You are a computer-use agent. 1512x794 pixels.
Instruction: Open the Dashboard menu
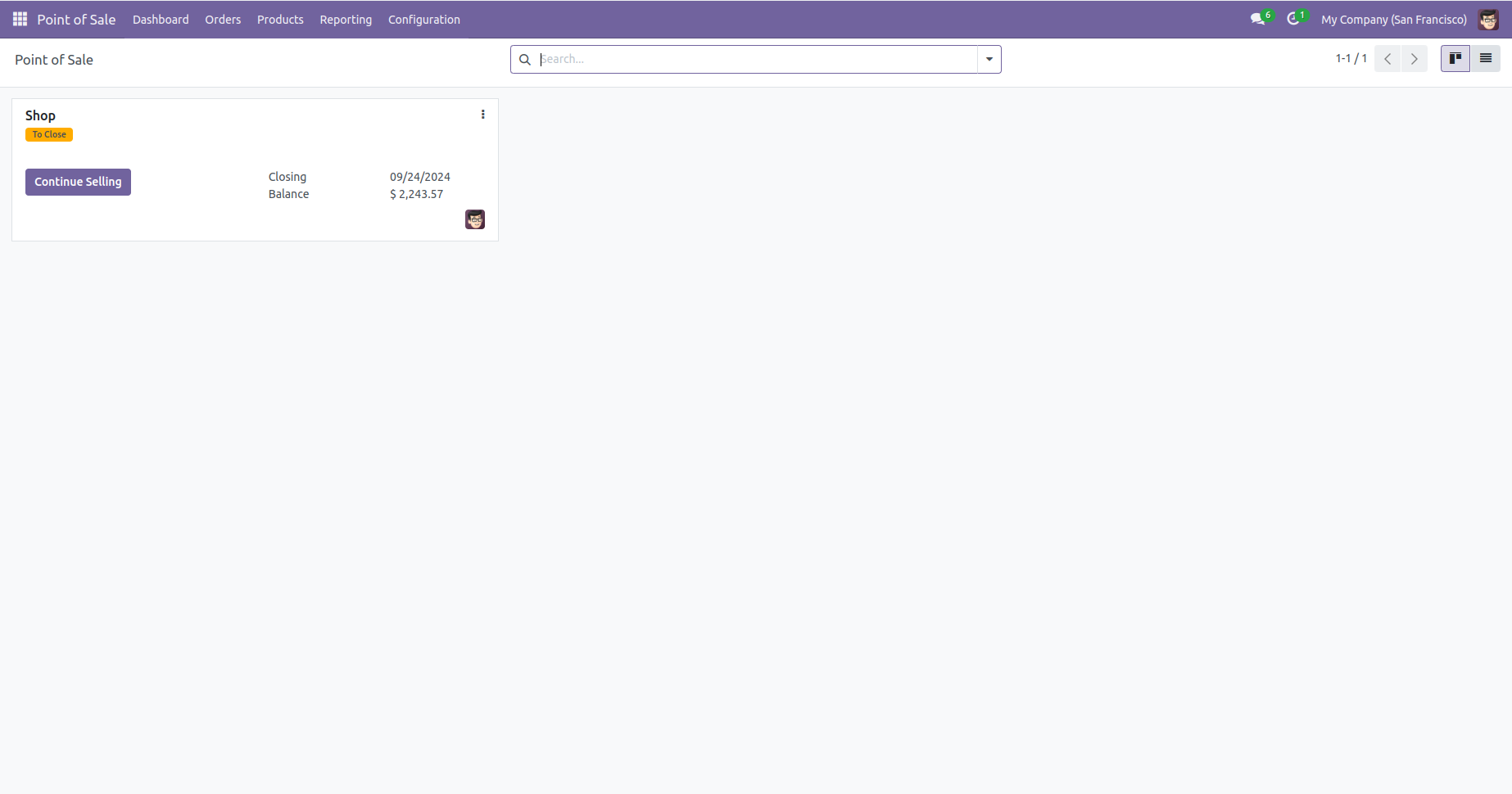161,20
